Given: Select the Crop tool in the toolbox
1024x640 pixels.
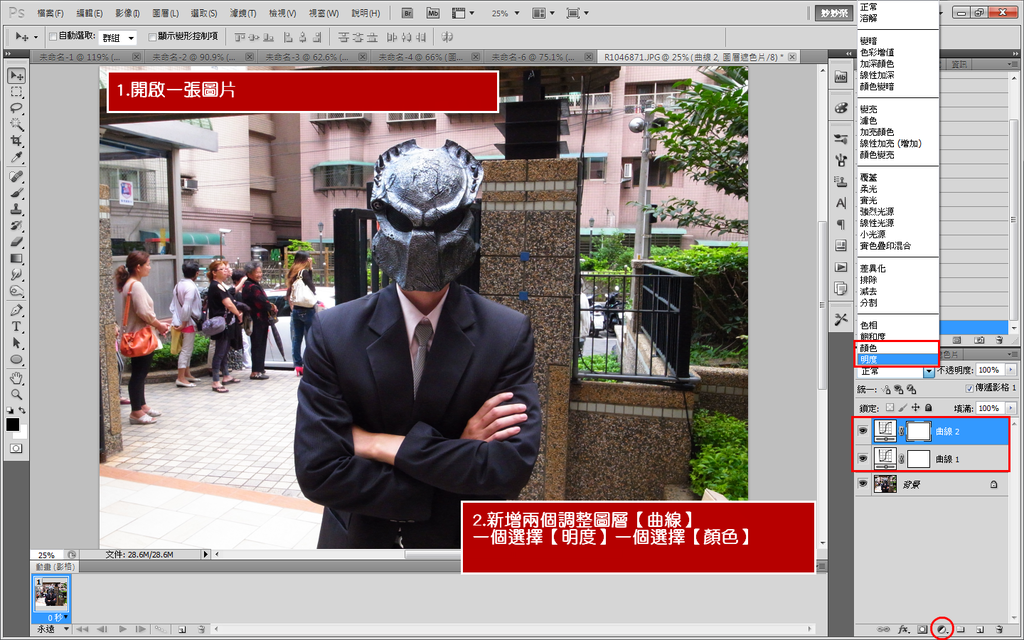Looking at the screenshot, I should click(16, 141).
